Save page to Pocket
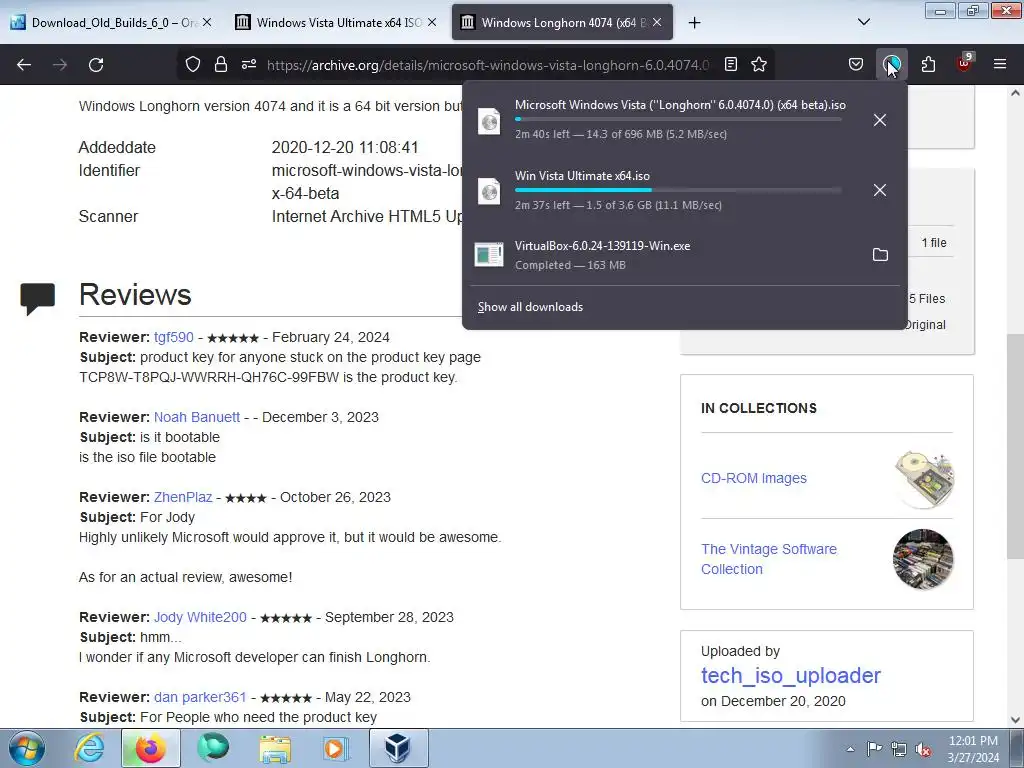The image size is (1024, 768). click(x=856, y=64)
